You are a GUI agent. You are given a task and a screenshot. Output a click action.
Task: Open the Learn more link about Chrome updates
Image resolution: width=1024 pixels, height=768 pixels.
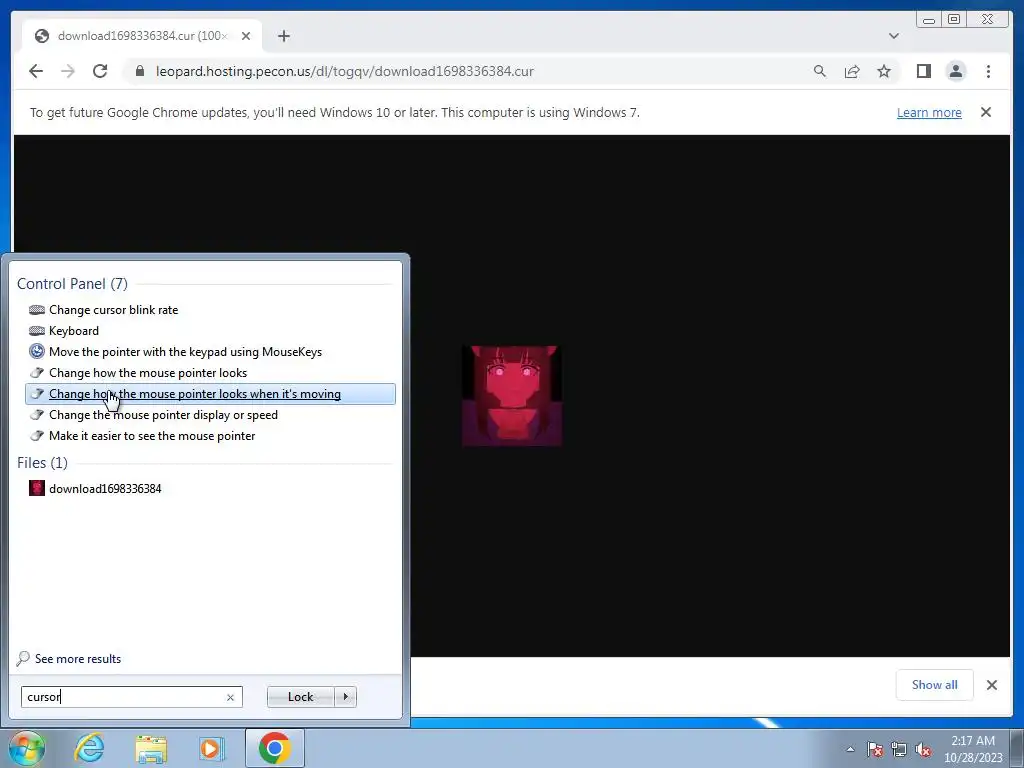point(929,112)
